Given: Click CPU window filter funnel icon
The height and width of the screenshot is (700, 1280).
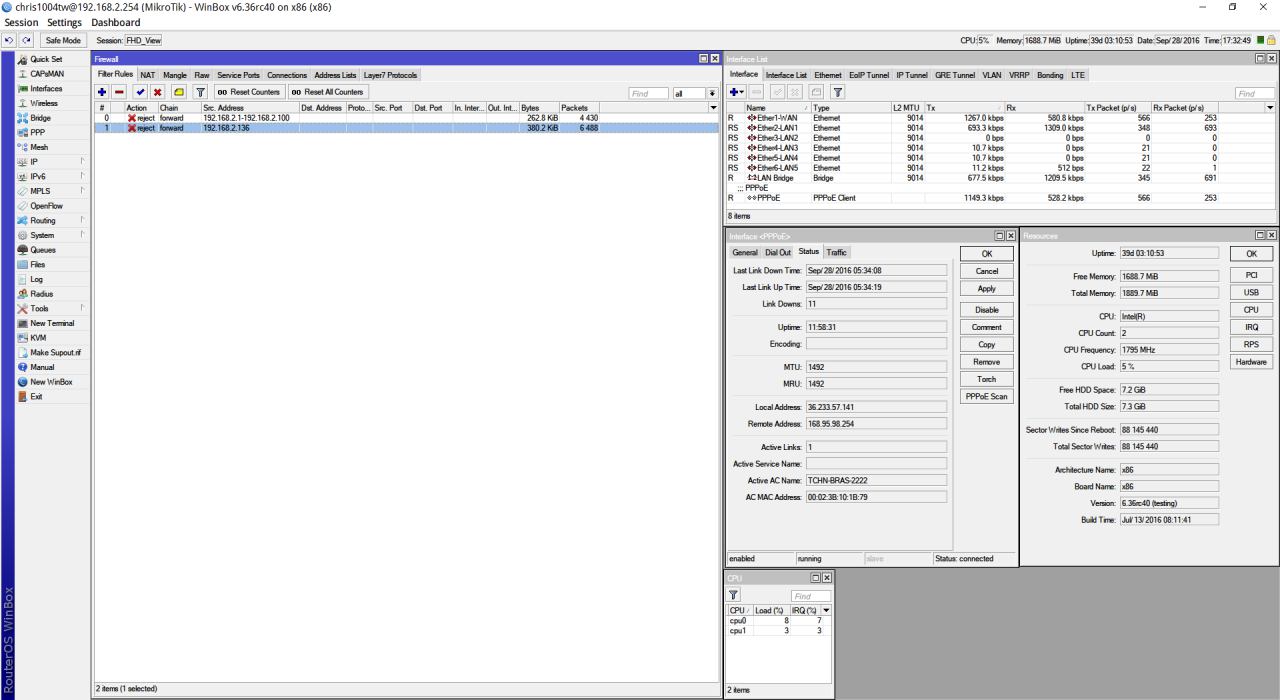Looking at the screenshot, I should [x=734, y=596].
